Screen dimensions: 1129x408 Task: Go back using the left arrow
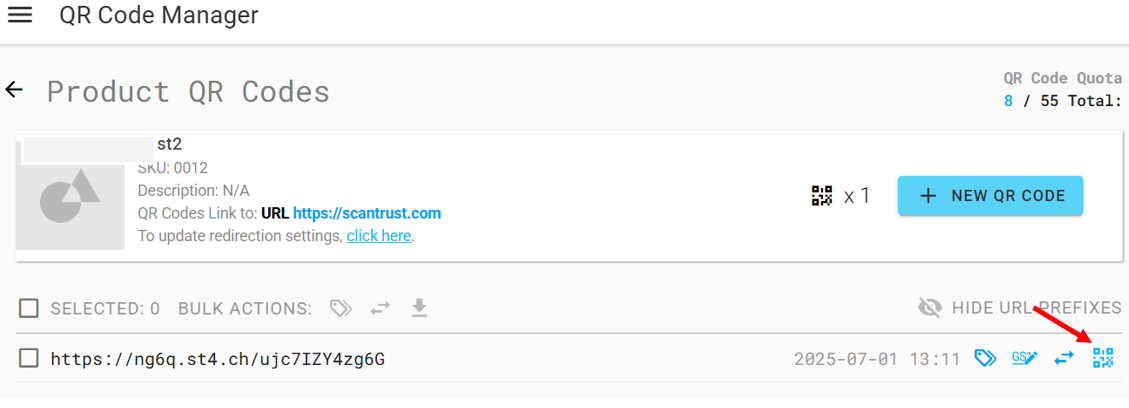pyautogui.click(x=14, y=90)
